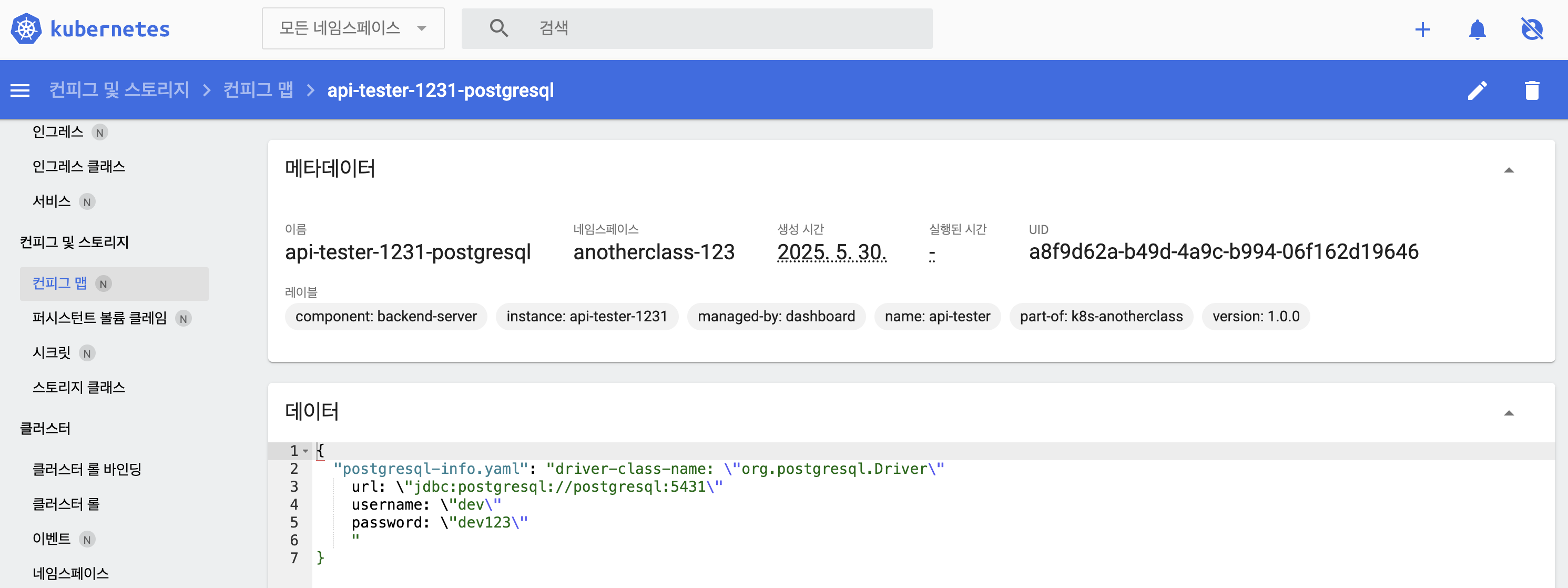The height and width of the screenshot is (588, 1568).
Task: Click the name api-tester-1231-postgresql value
Action: pos(408,252)
